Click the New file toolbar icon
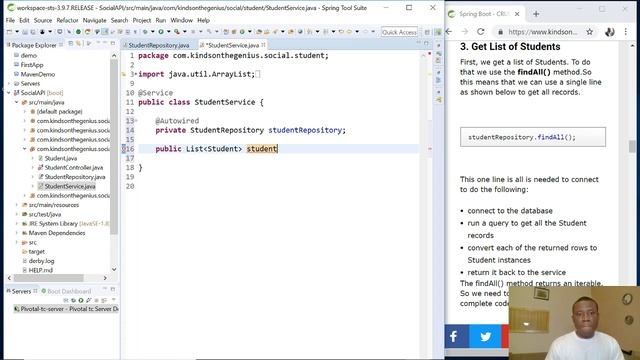This screenshot has height=360, width=640. click(x=9, y=31)
